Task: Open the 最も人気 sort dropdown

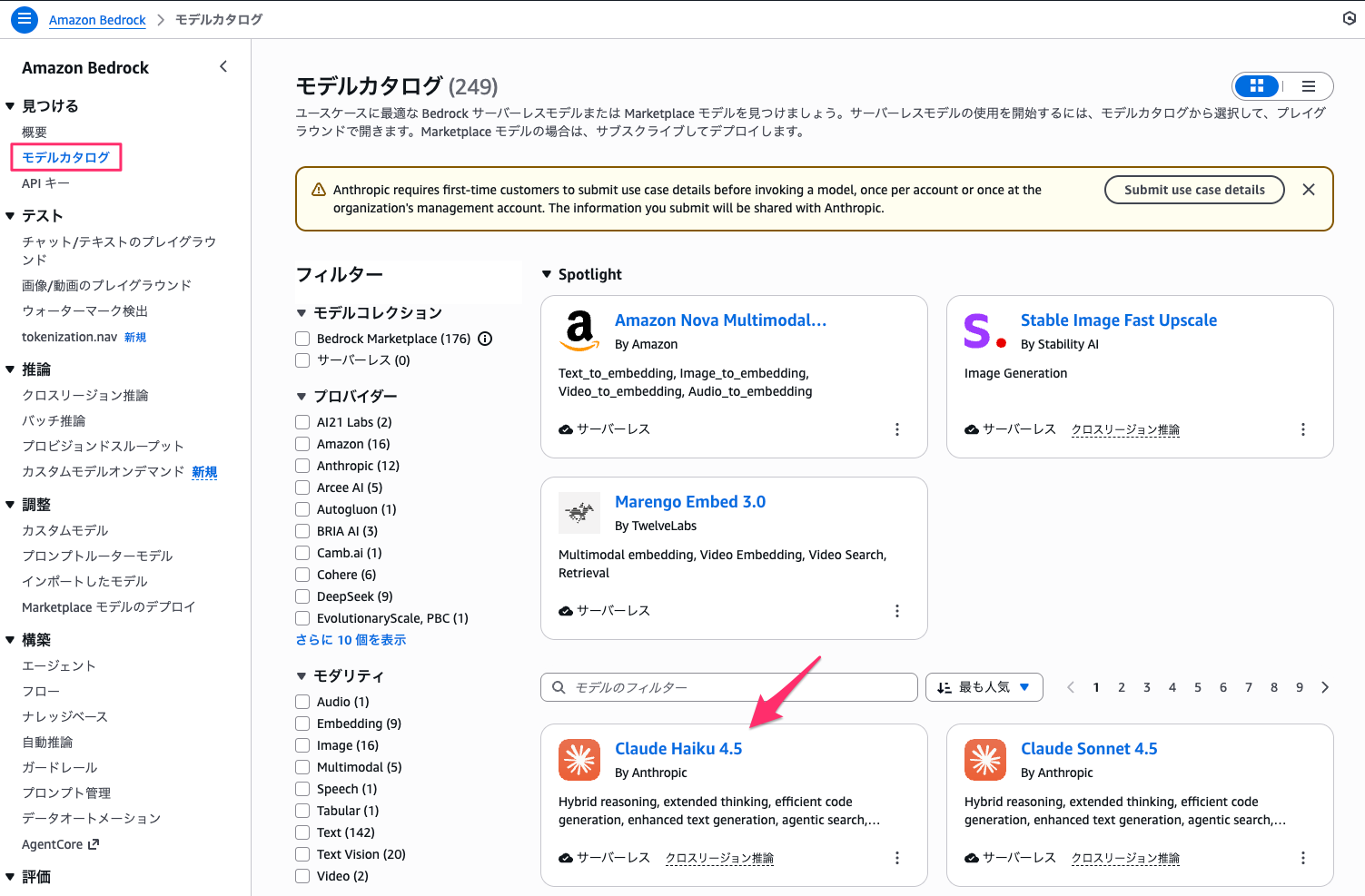Action: pyautogui.click(x=984, y=687)
